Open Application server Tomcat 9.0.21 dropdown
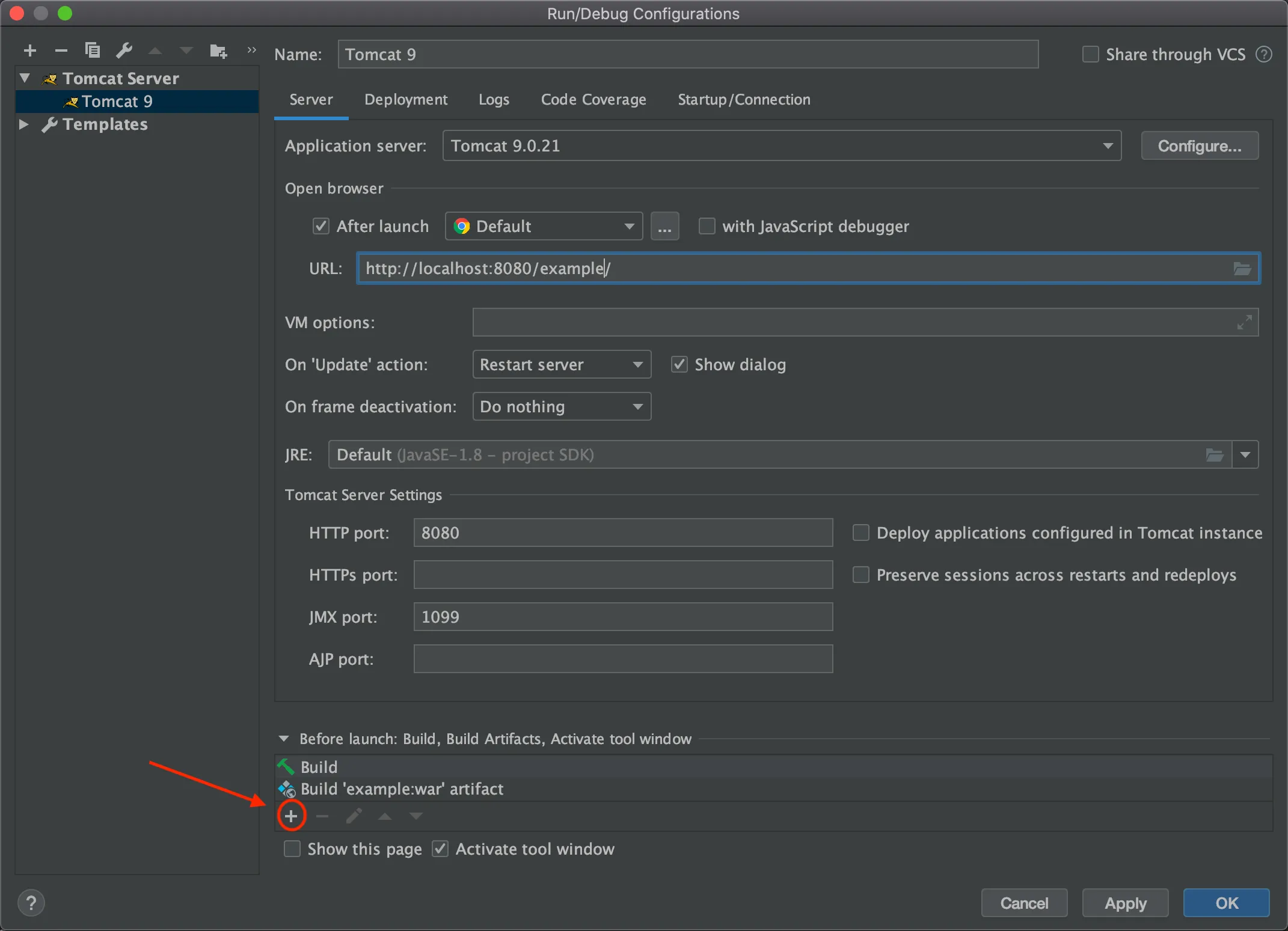 click(782, 146)
